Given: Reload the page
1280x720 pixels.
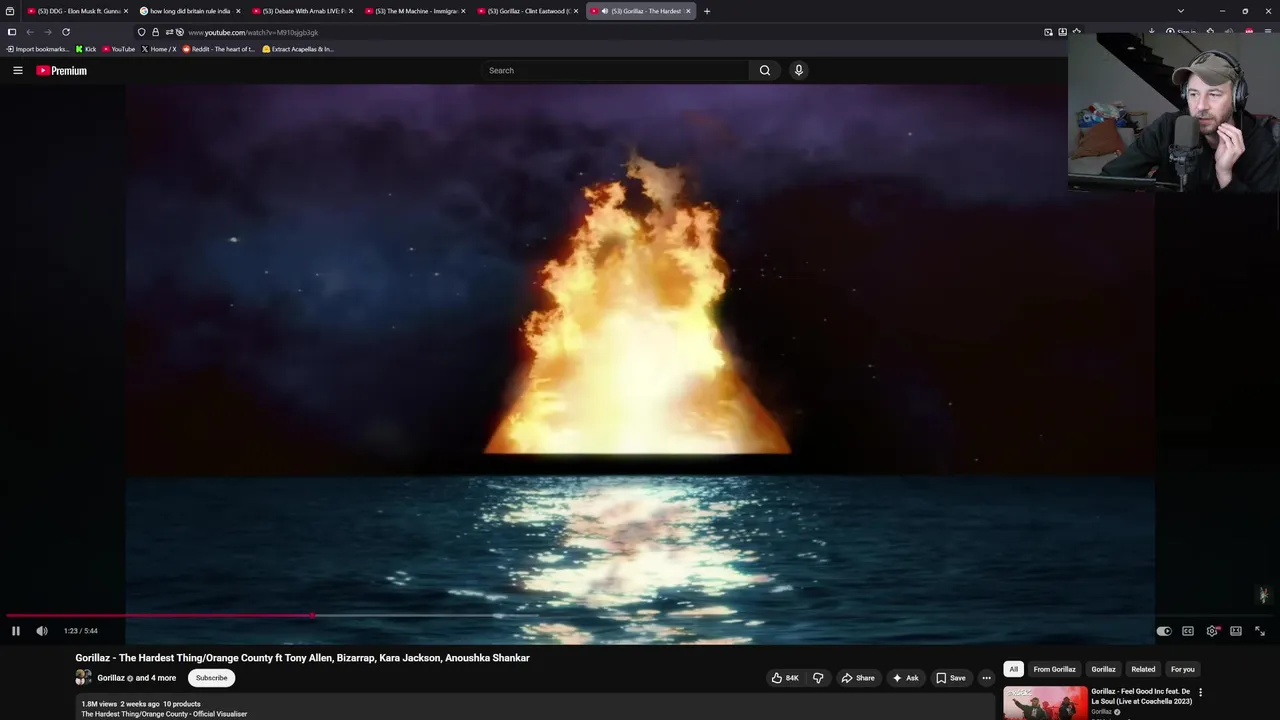Looking at the screenshot, I should (x=66, y=32).
